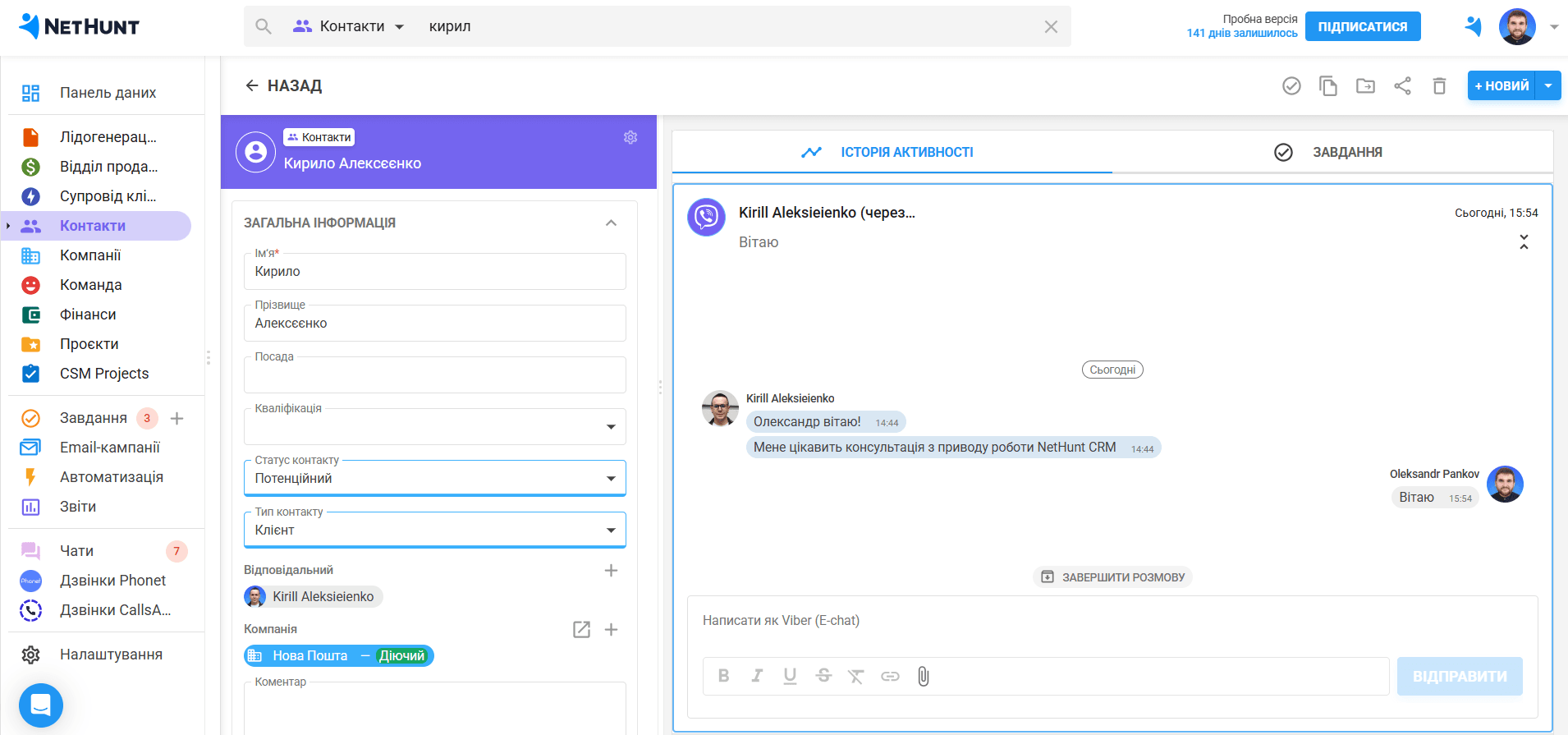
Task: Clear text formatting in chat
Action: click(x=856, y=676)
